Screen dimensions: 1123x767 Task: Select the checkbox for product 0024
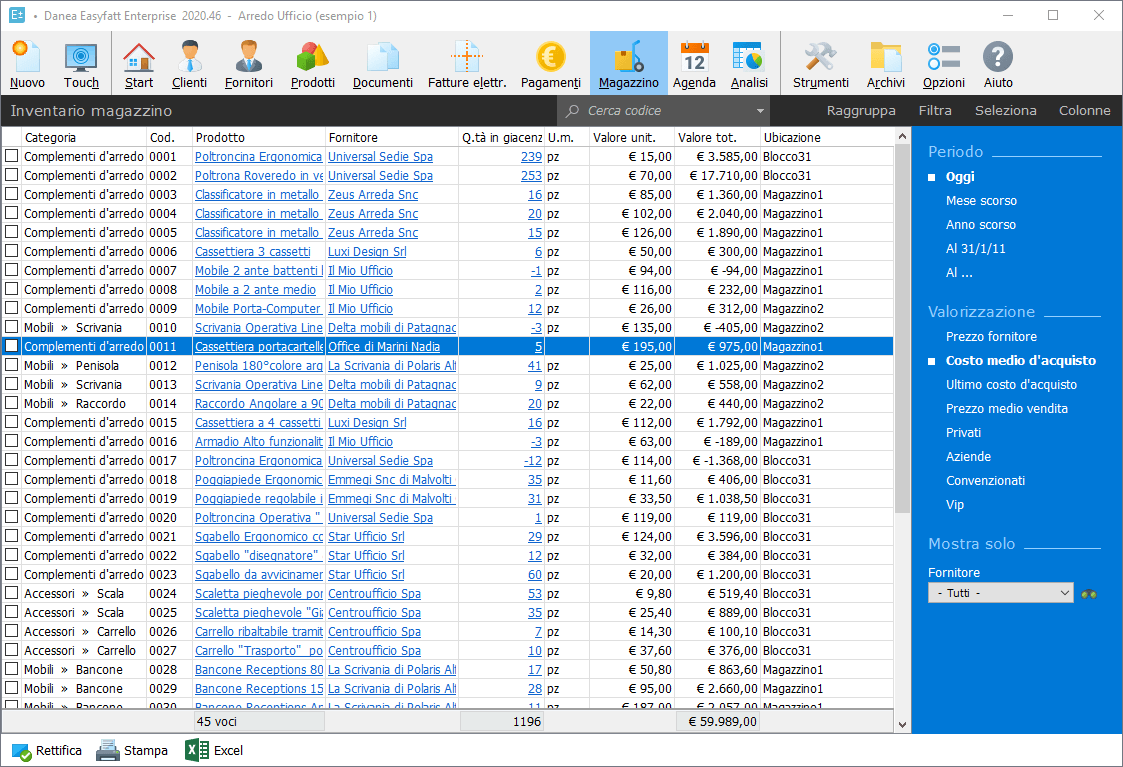tap(12, 593)
